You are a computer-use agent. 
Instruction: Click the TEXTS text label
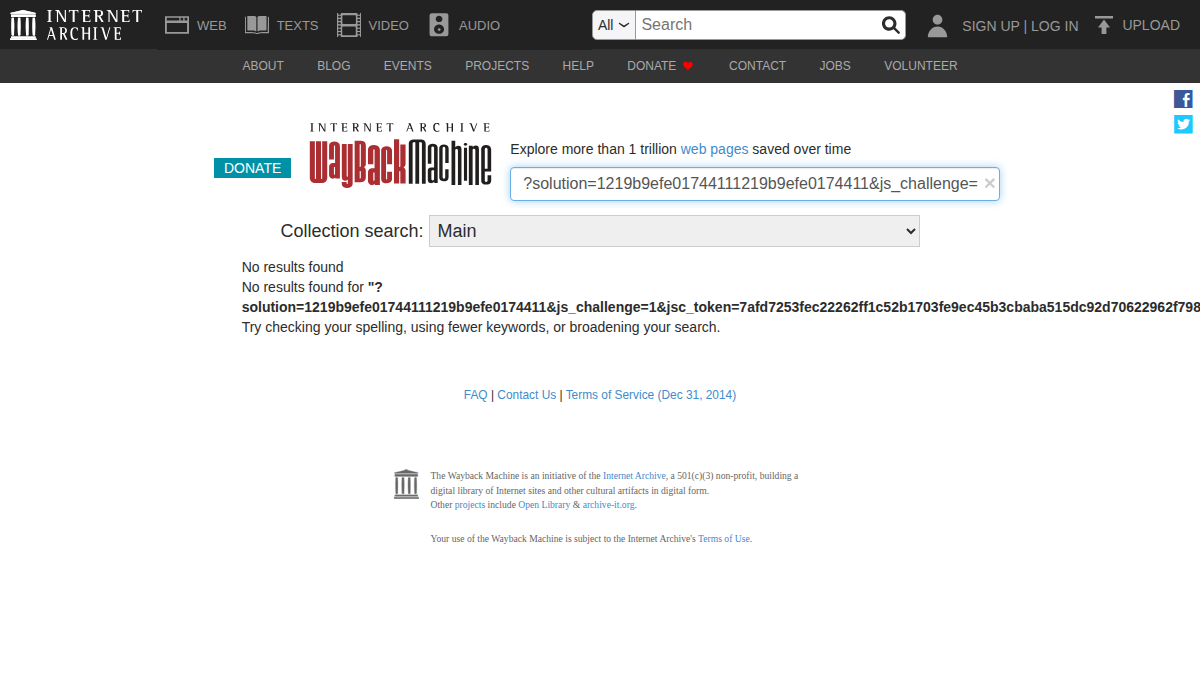(x=298, y=26)
